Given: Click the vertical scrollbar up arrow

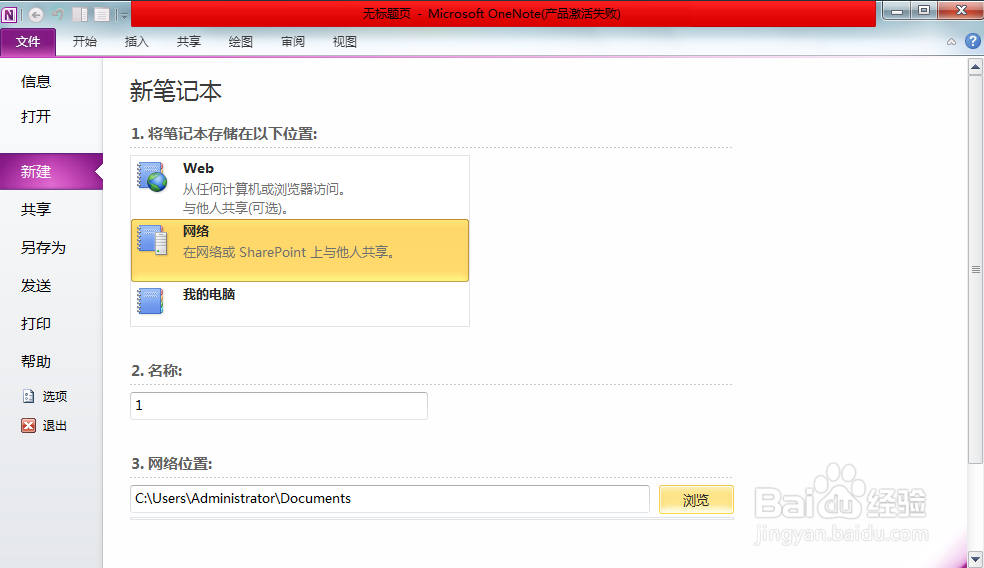Looking at the screenshot, I should point(975,66).
